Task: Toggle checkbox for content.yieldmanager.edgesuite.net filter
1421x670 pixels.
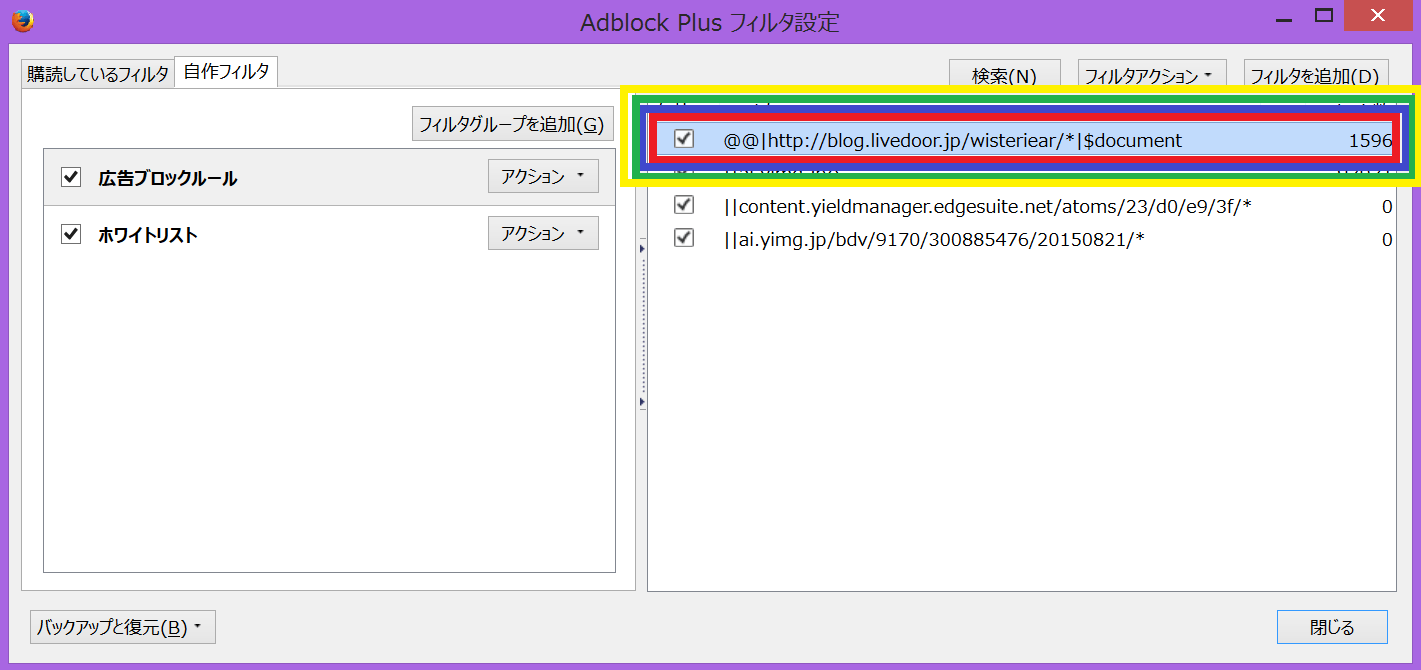Action: coord(684,205)
